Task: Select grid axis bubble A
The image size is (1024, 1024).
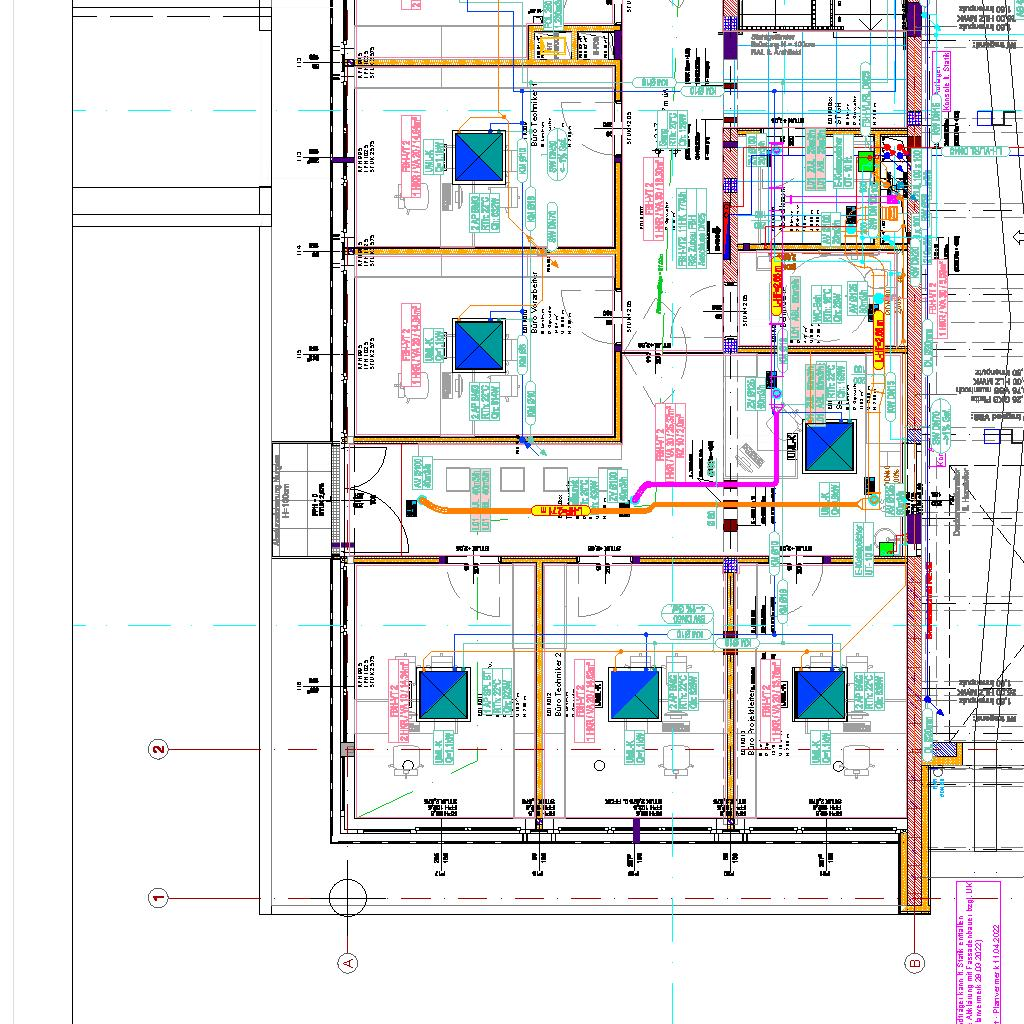Action: [348, 963]
